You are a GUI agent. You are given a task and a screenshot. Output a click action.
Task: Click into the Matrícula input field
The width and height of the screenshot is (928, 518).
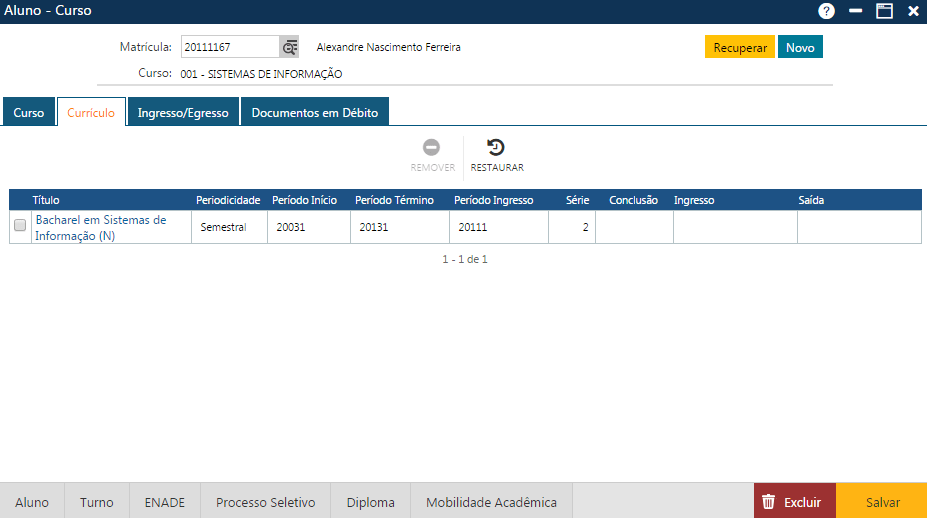[x=229, y=47]
